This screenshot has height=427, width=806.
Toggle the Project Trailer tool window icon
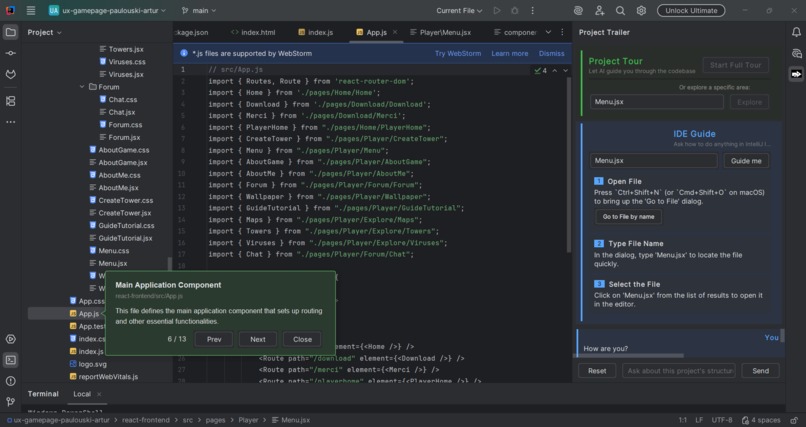point(796,74)
